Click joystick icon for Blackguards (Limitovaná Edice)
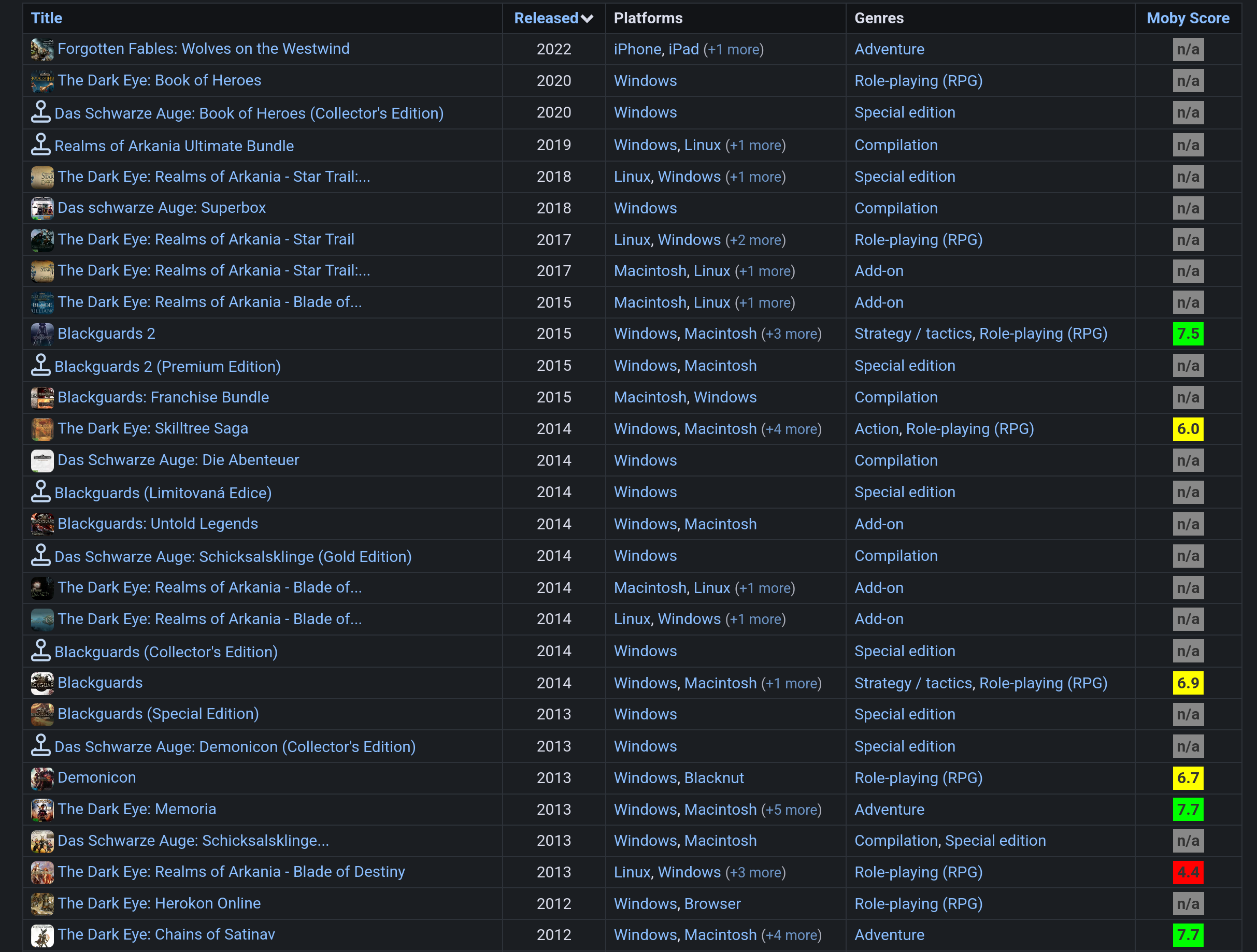1257x952 pixels. click(x=41, y=492)
